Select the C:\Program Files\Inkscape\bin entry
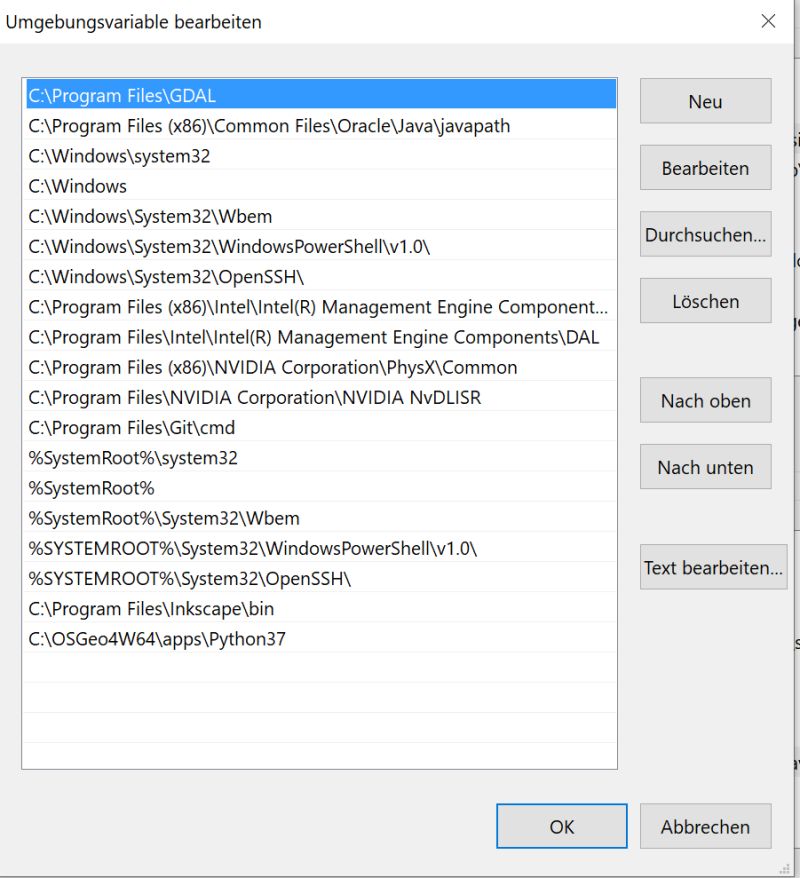The width and height of the screenshot is (800, 878). (x=321, y=609)
